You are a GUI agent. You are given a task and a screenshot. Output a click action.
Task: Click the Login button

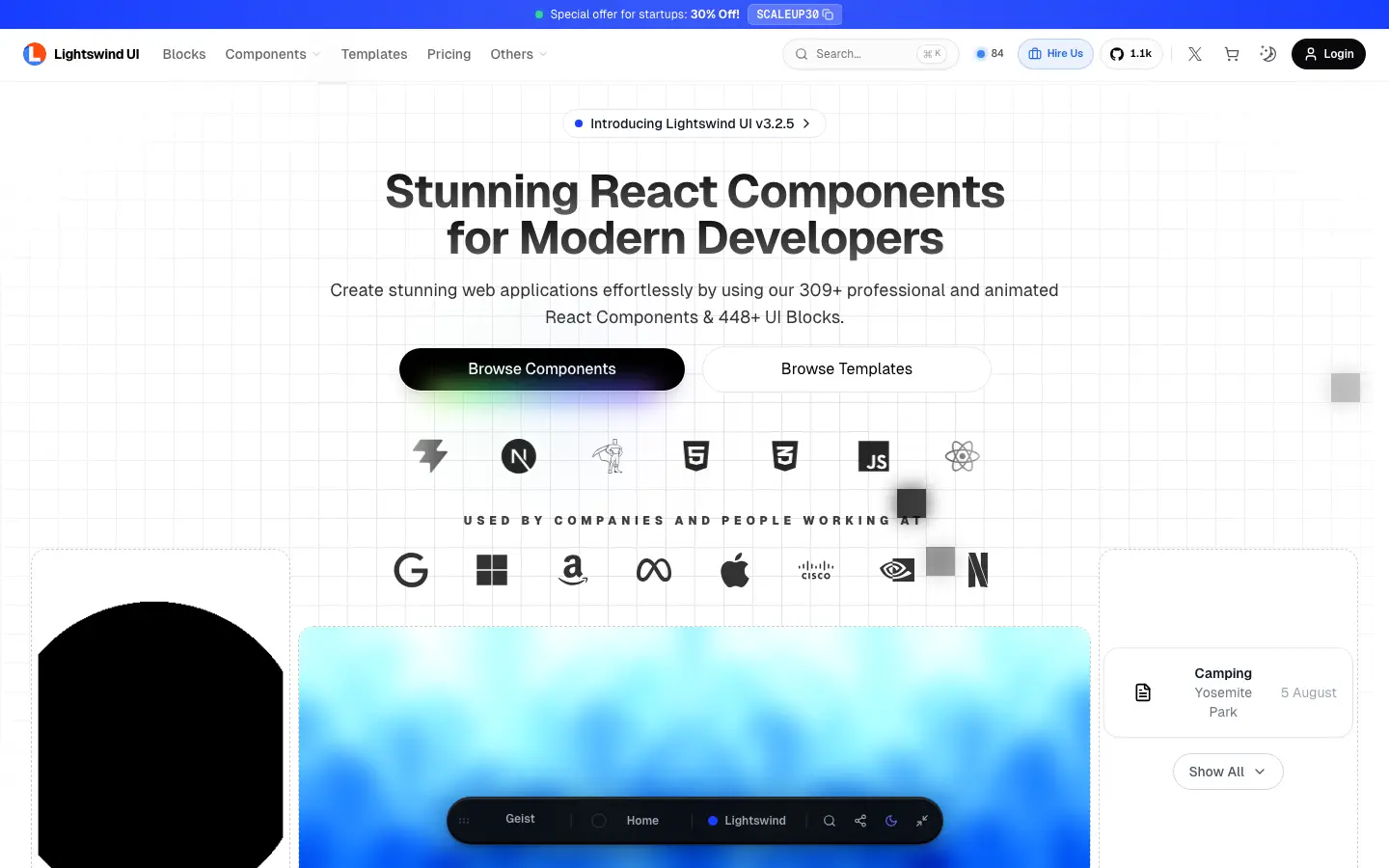coord(1328,54)
